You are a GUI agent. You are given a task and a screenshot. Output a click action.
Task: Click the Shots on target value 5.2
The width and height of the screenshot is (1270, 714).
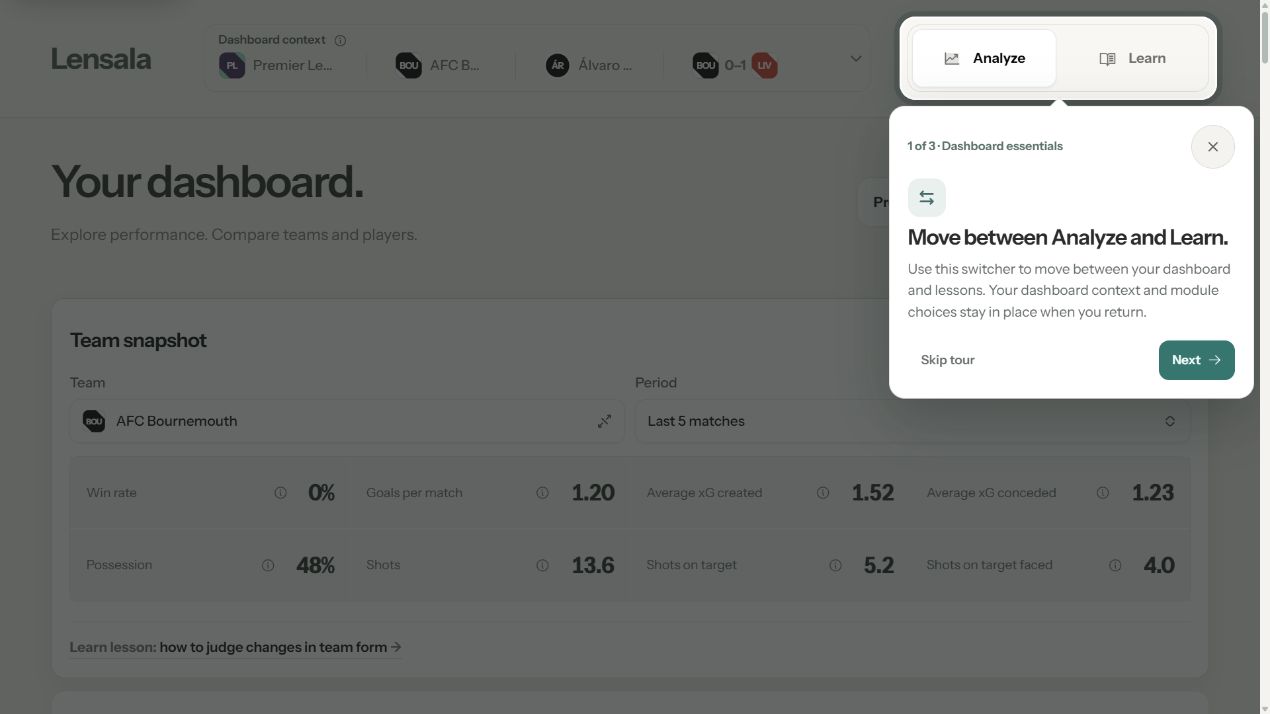tap(879, 565)
